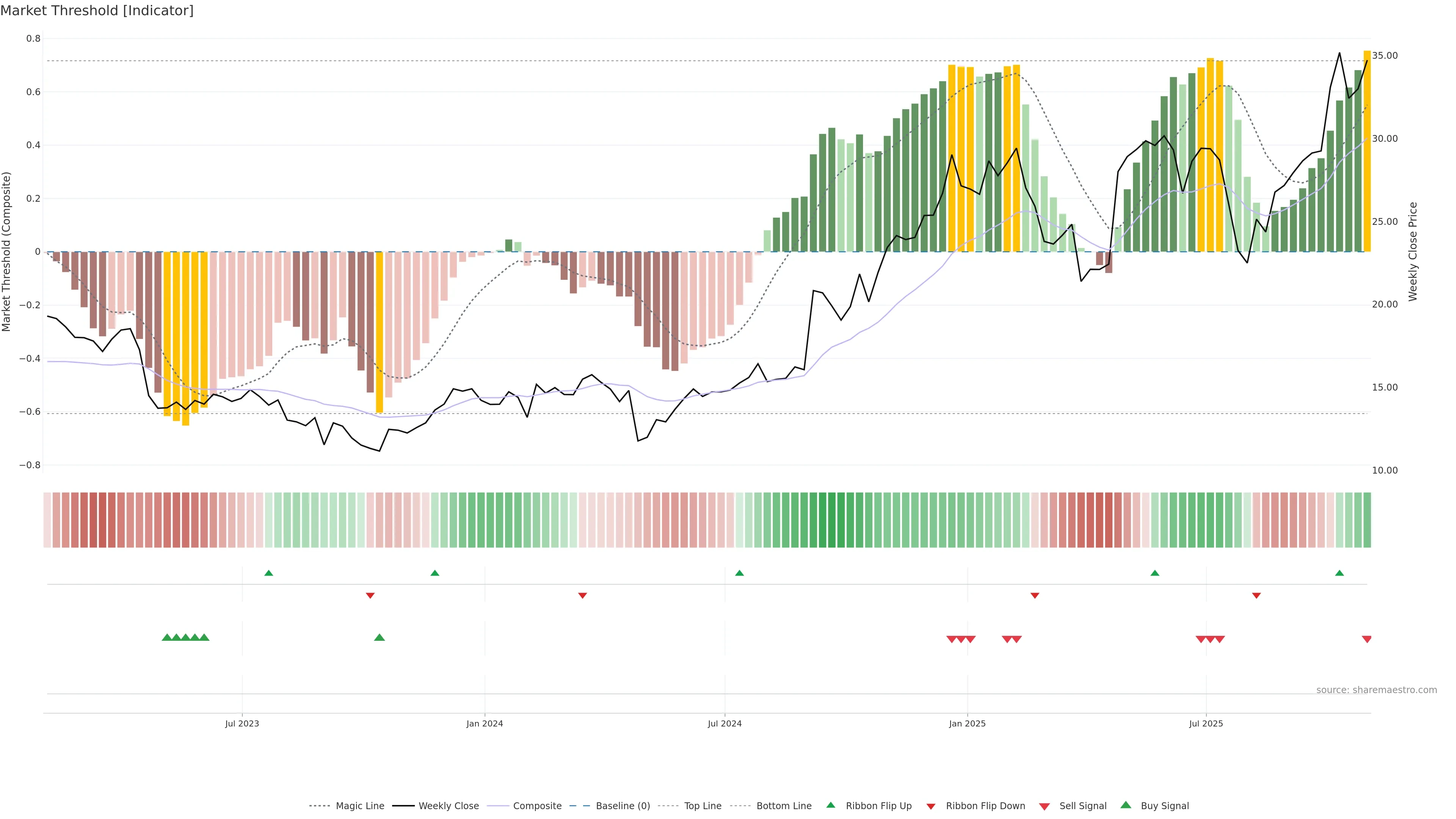The width and height of the screenshot is (1456, 819).
Task: Click the Top Line legend entry
Action: [703, 806]
